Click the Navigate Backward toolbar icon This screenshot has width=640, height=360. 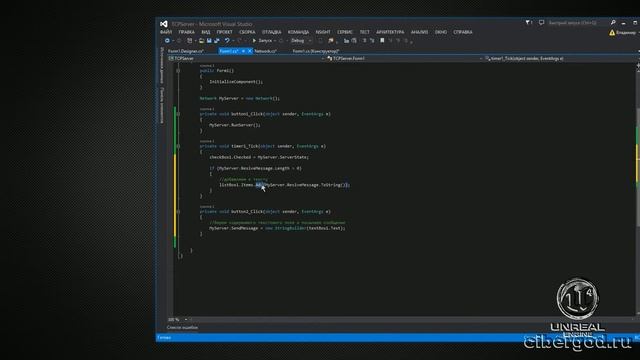(x=167, y=41)
